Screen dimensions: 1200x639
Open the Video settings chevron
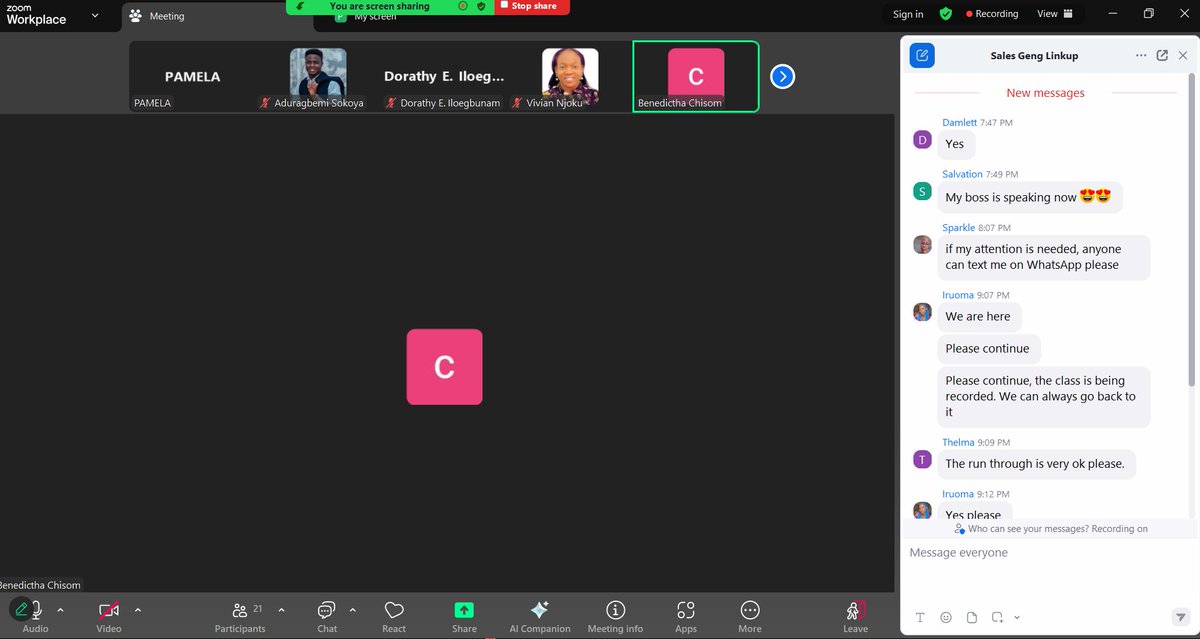pyautogui.click(x=137, y=609)
